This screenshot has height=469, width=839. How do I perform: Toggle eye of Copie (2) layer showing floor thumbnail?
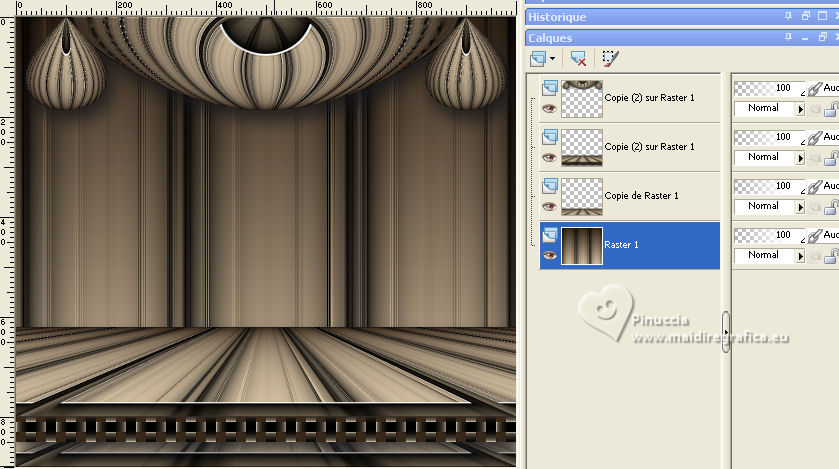550,157
